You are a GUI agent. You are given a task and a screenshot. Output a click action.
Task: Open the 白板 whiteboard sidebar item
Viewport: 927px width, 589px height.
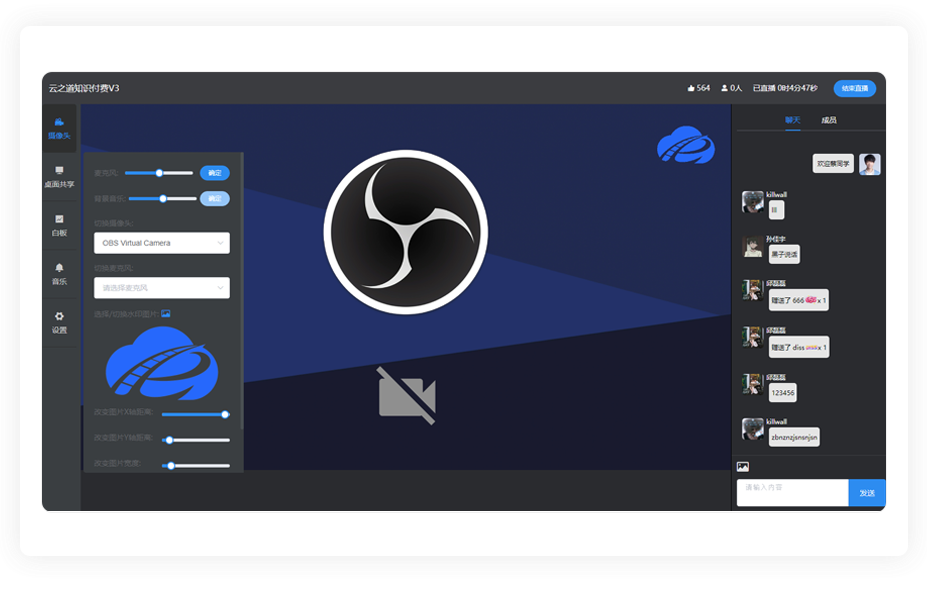coord(59,225)
